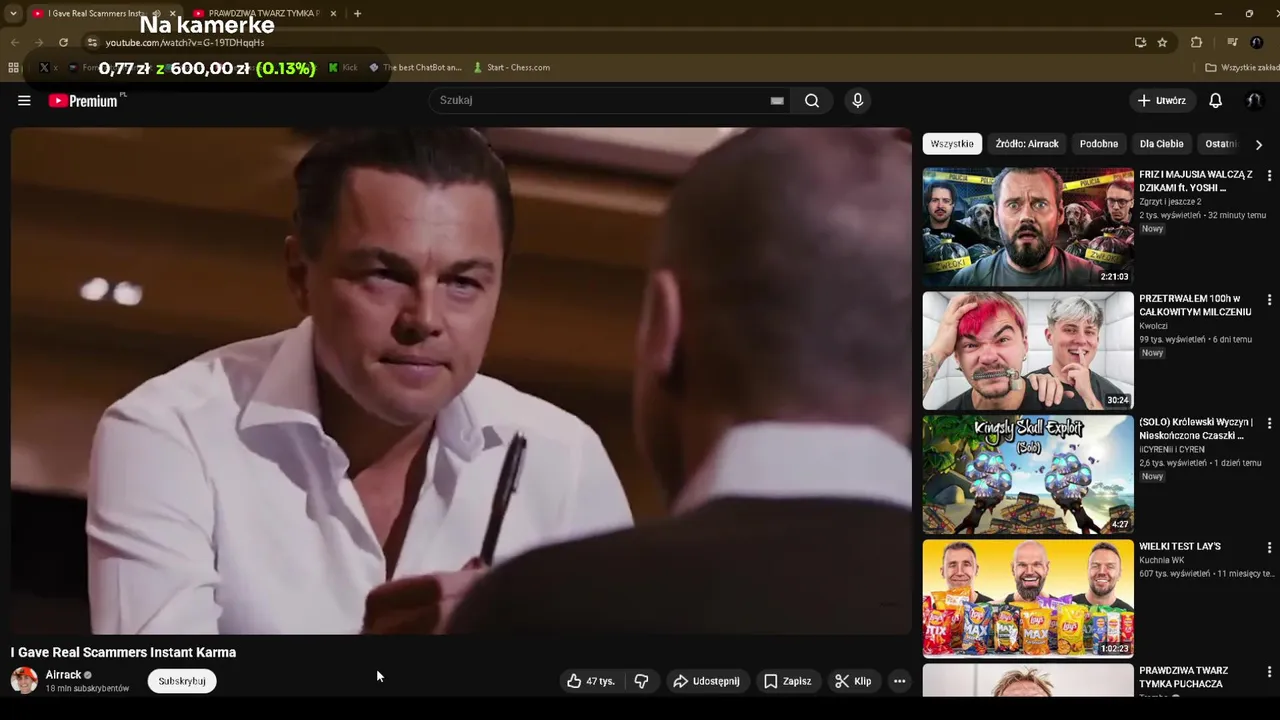
Task: Select the Źródło: Airrack filter chip
Action: point(1026,144)
